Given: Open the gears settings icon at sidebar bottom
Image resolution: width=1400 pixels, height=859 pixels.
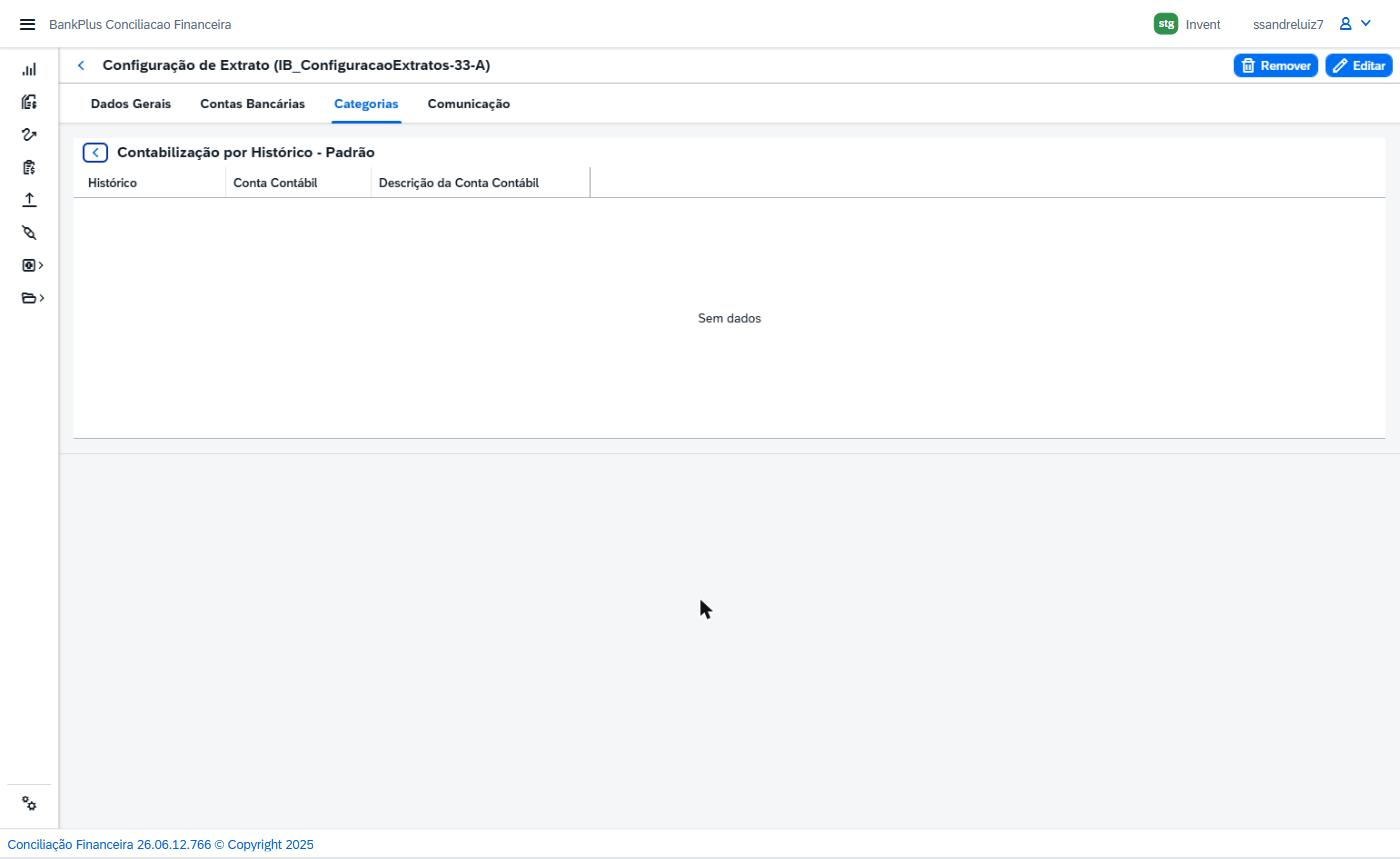Looking at the screenshot, I should [29, 804].
